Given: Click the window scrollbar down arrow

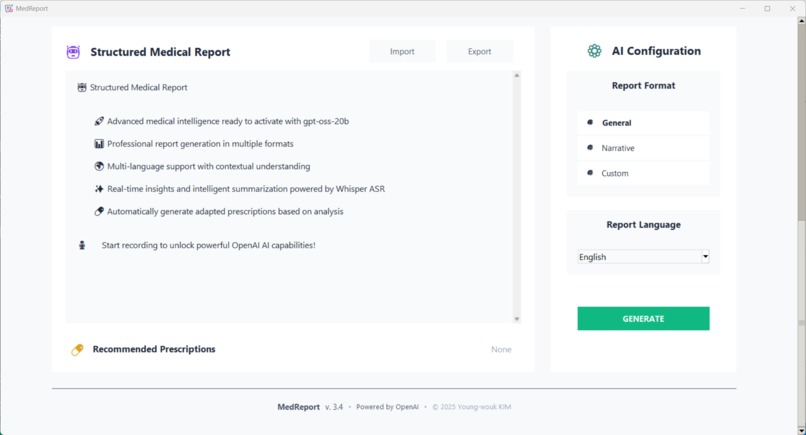Looking at the screenshot, I should (x=801, y=430).
